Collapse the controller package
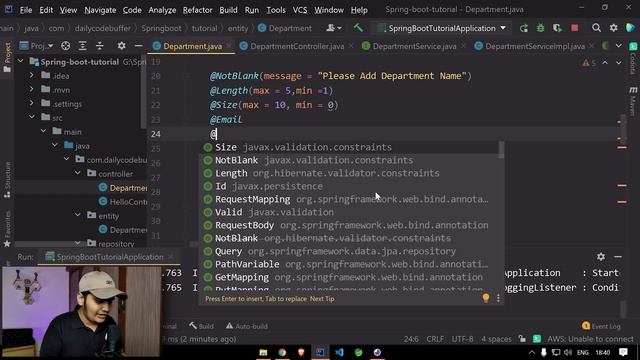640x360 pixels. (78, 173)
